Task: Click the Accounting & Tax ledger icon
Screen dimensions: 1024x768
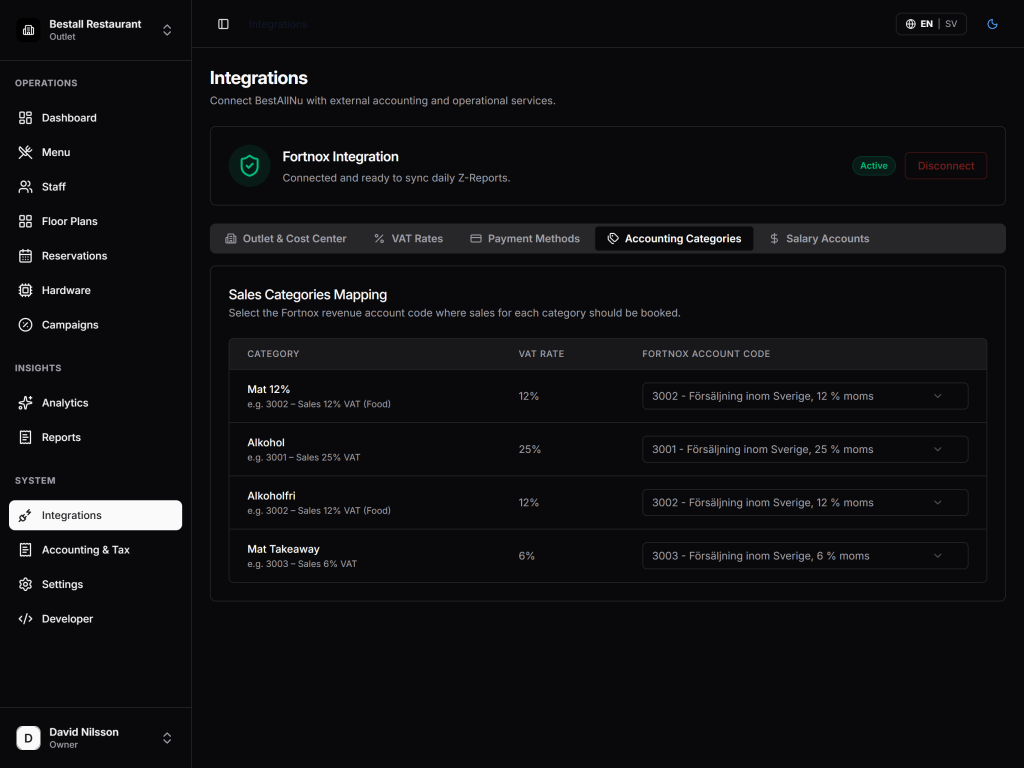Action: 25,550
